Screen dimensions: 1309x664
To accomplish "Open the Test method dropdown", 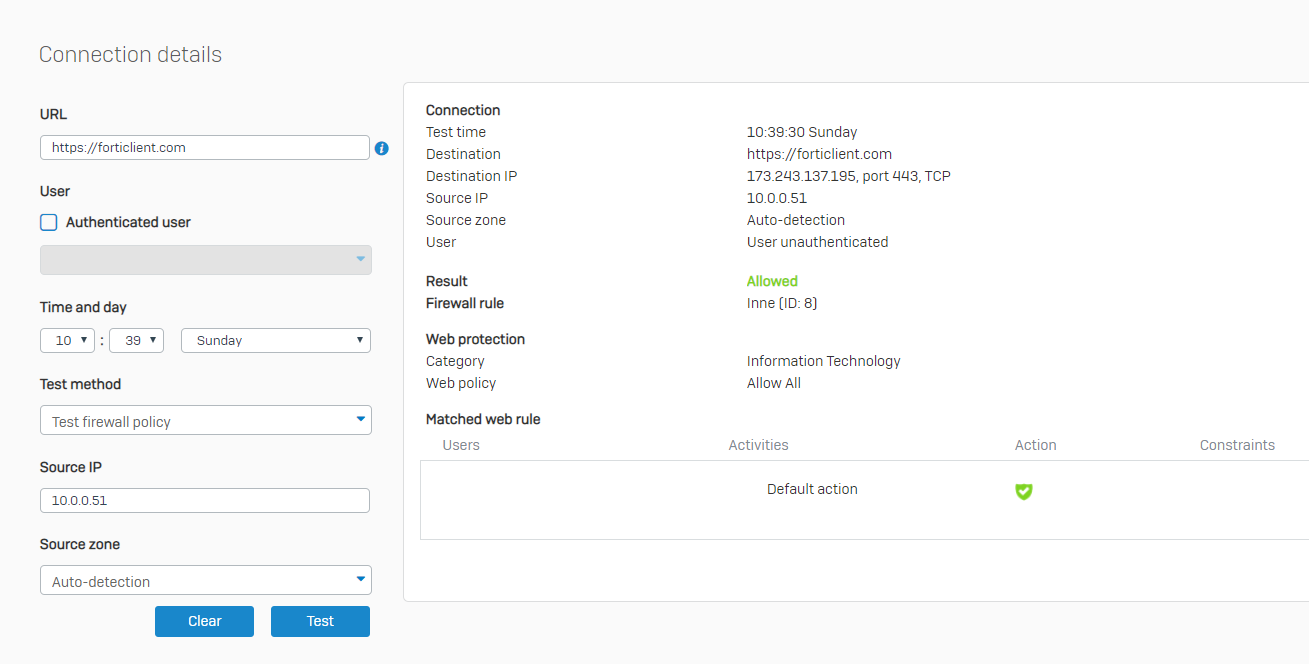I will click(205, 421).
